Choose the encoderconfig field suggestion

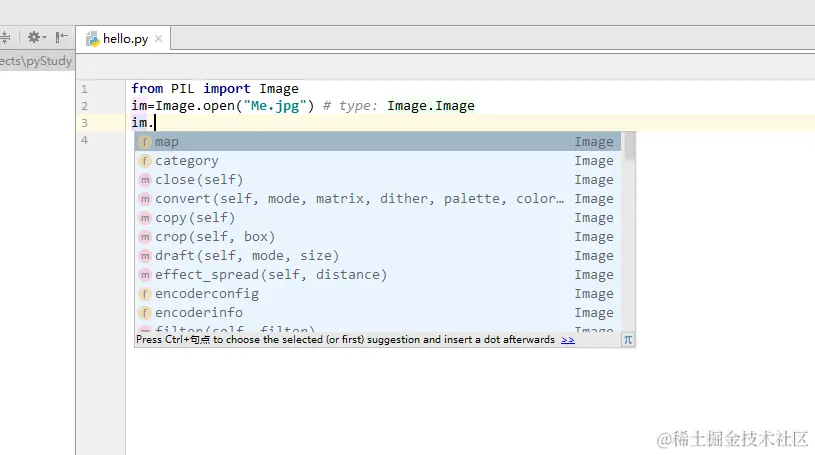click(x=378, y=293)
